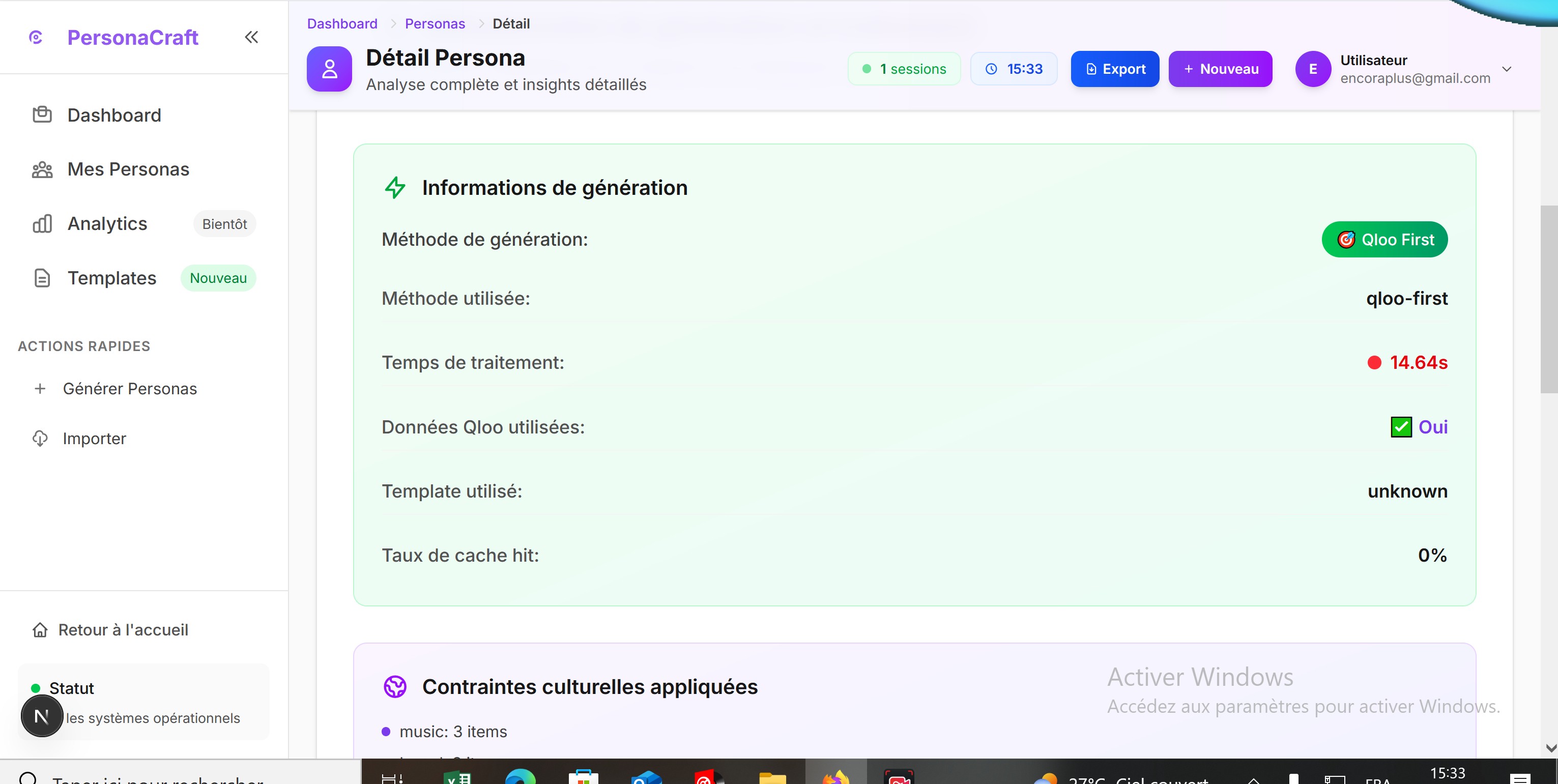The width and height of the screenshot is (1558, 784).
Task: Click the Qloo First method badge
Action: click(1384, 240)
